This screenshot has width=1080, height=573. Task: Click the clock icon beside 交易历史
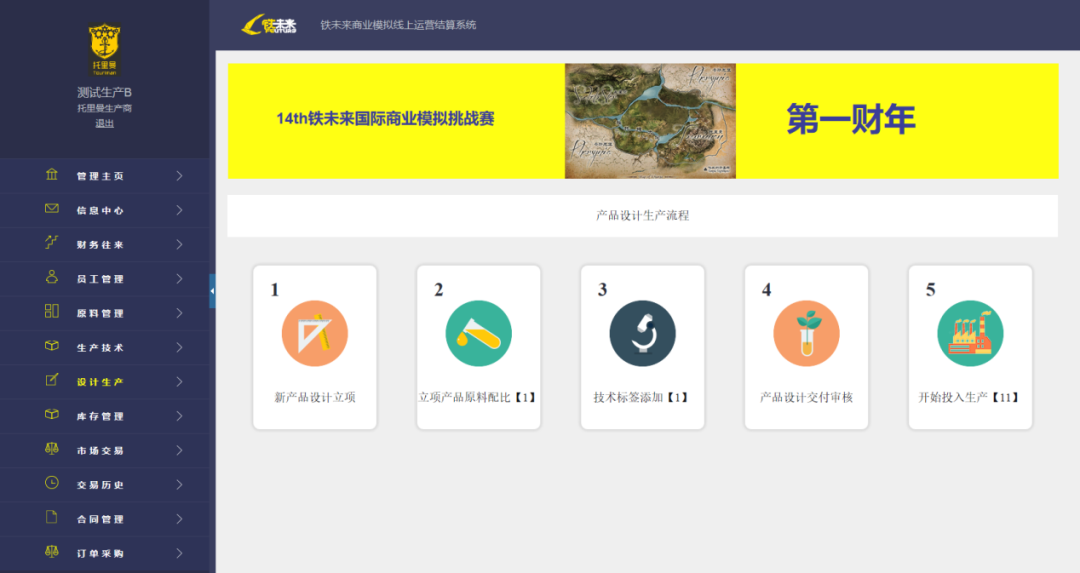(52, 483)
